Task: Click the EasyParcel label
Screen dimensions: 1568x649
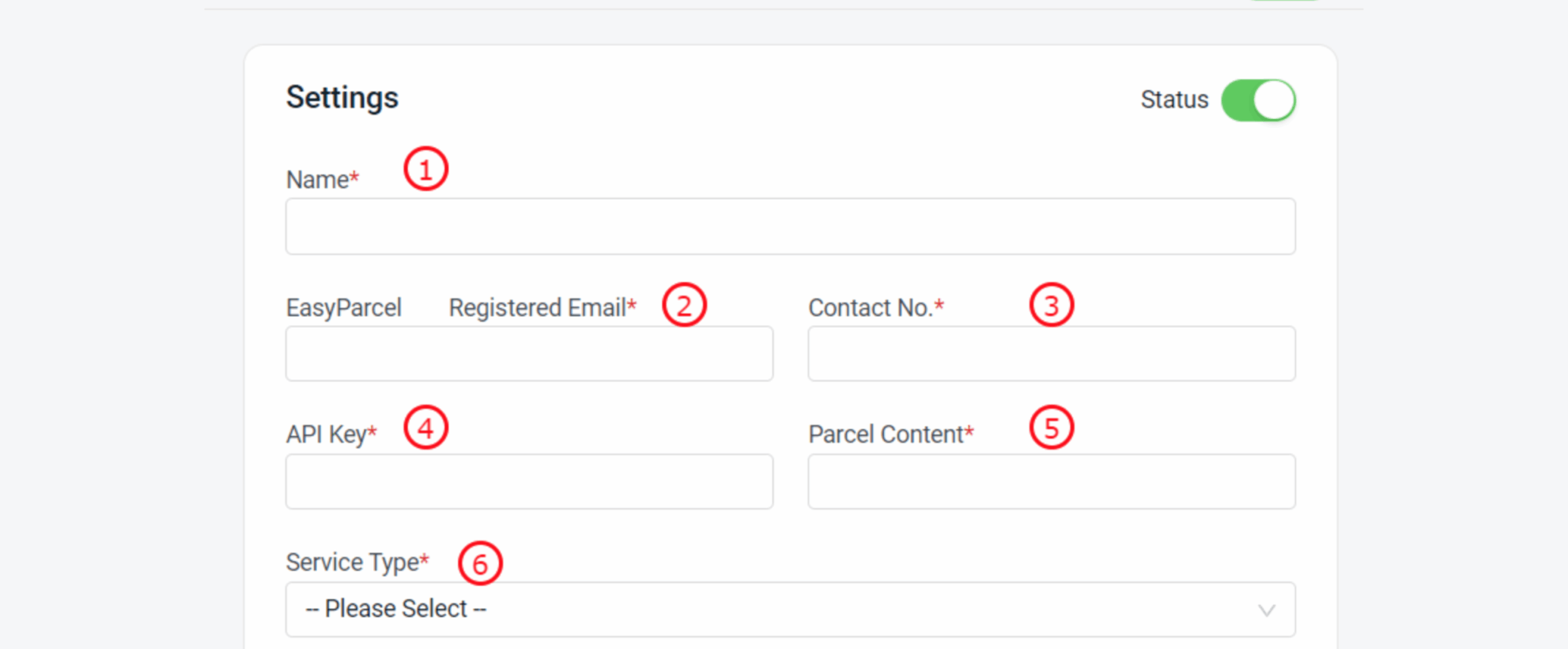Action: pyautogui.click(x=344, y=308)
